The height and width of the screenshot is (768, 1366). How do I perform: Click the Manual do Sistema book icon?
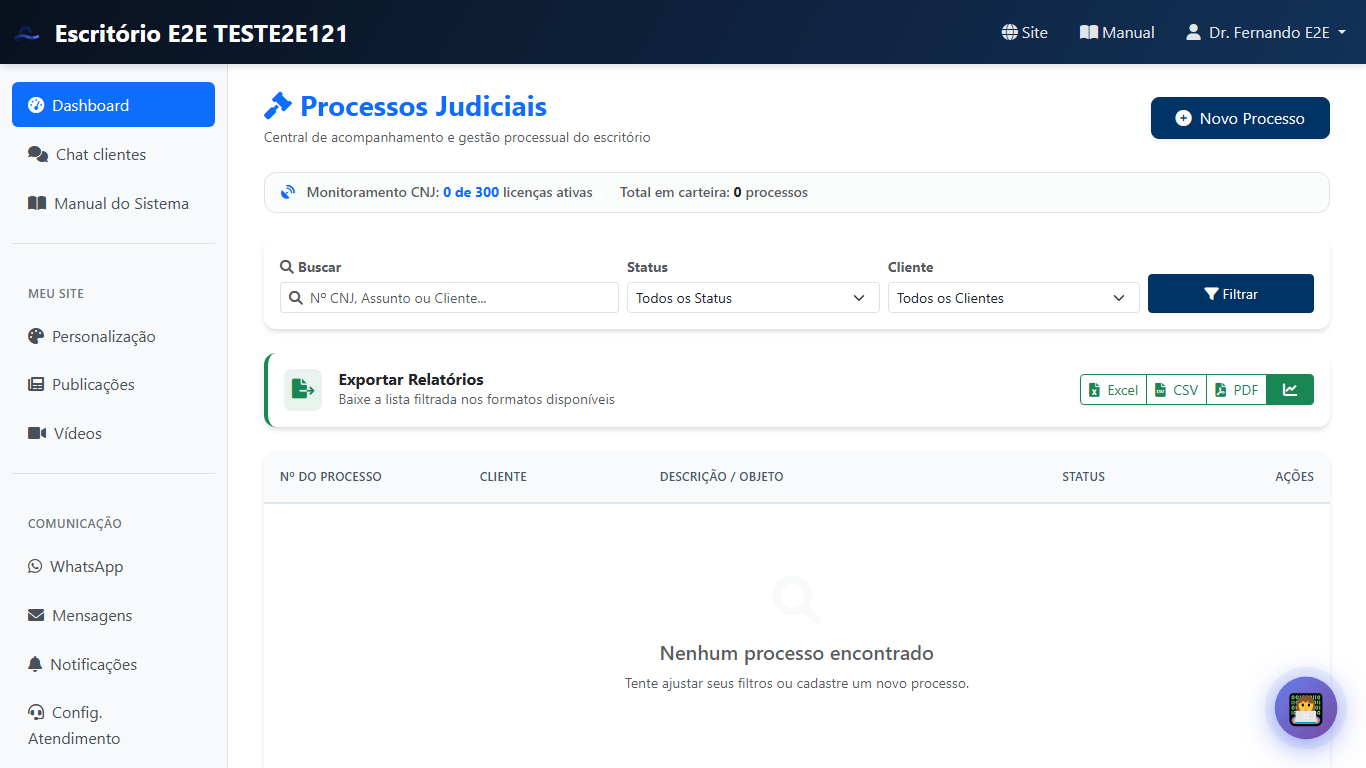point(37,203)
